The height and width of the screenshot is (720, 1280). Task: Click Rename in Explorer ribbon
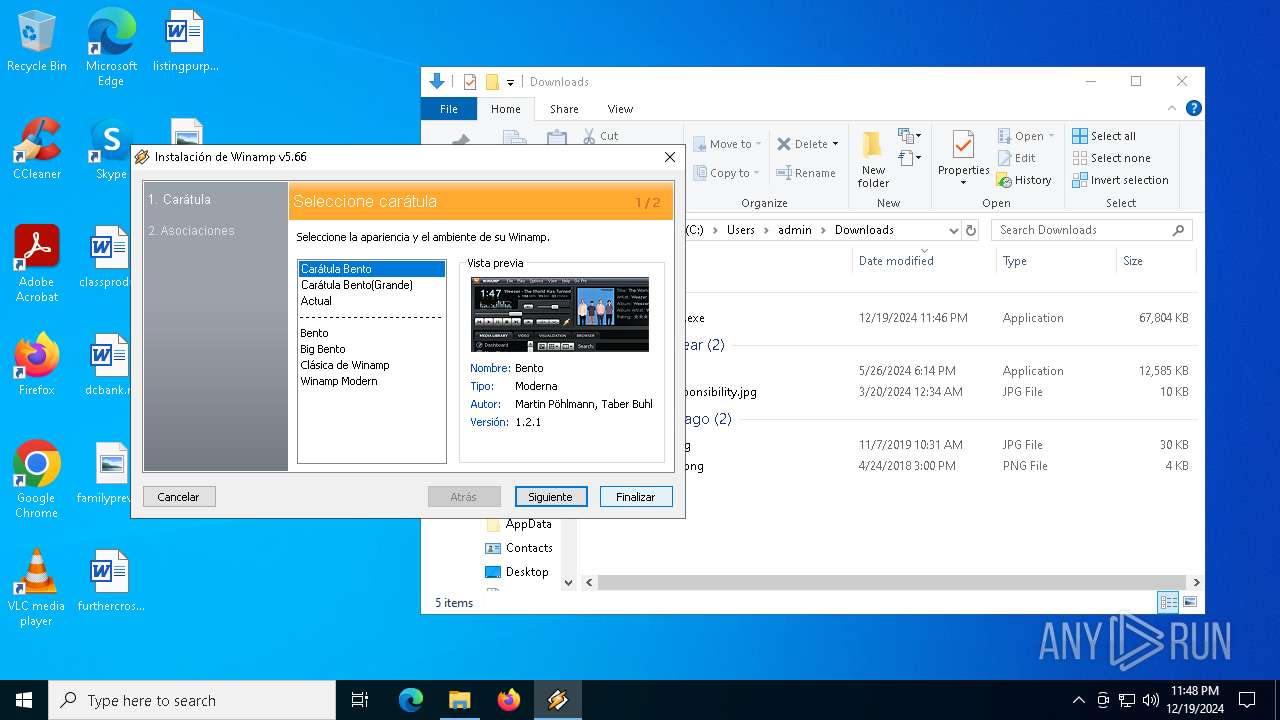[x=806, y=173]
